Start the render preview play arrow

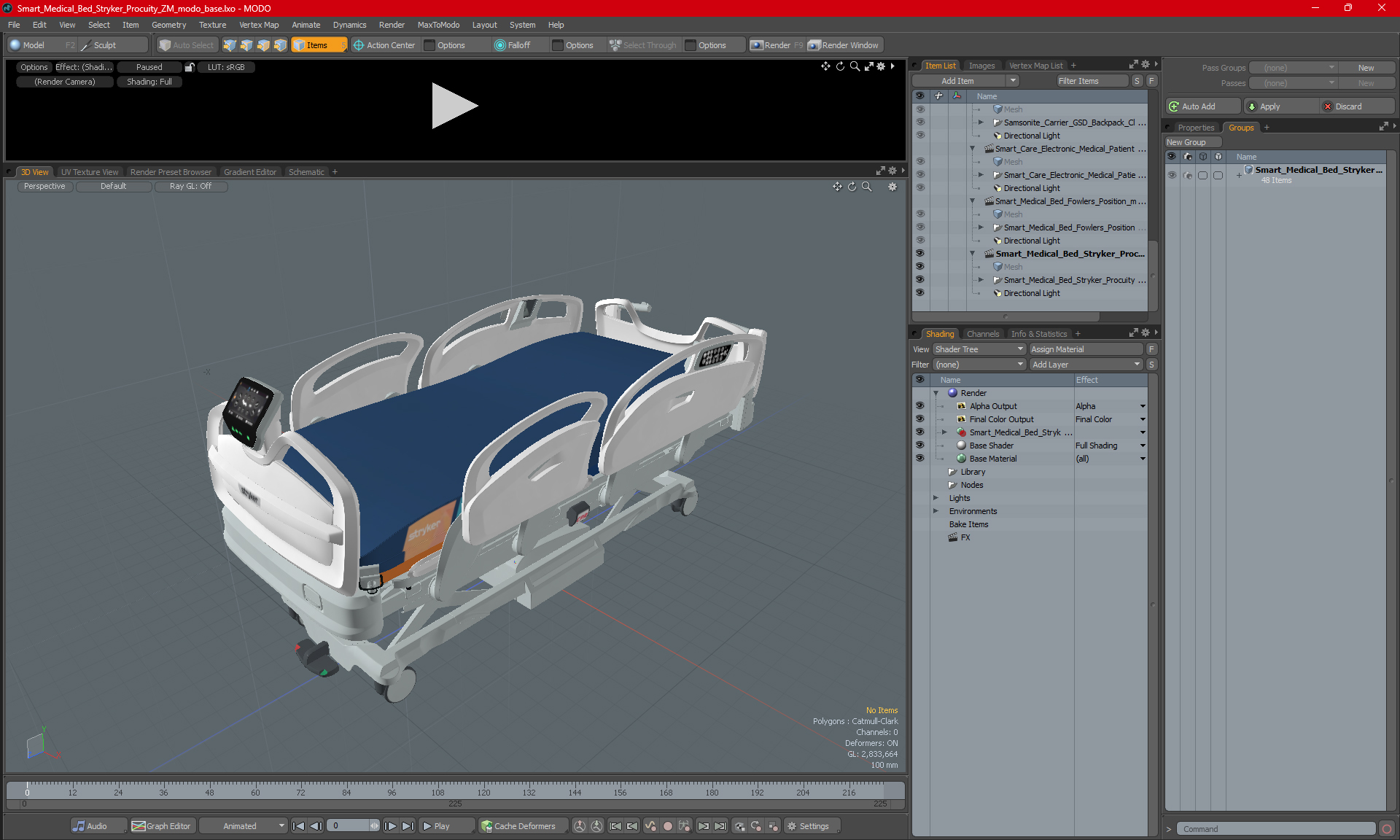(x=454, y=106)
